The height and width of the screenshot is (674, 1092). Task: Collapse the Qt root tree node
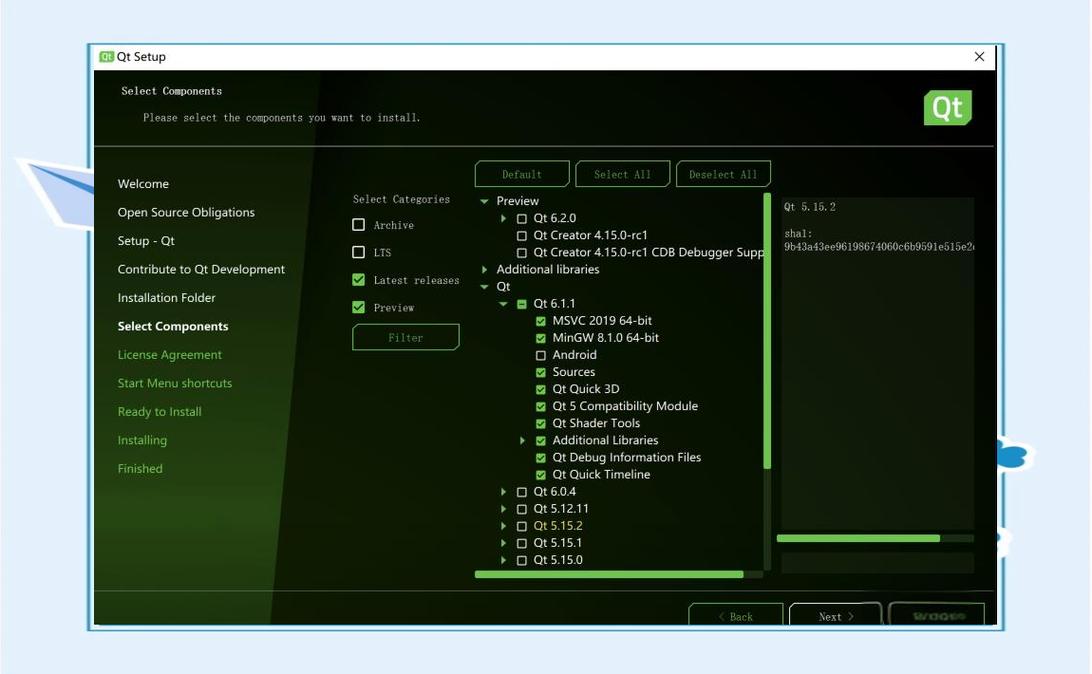click(484, 287)
